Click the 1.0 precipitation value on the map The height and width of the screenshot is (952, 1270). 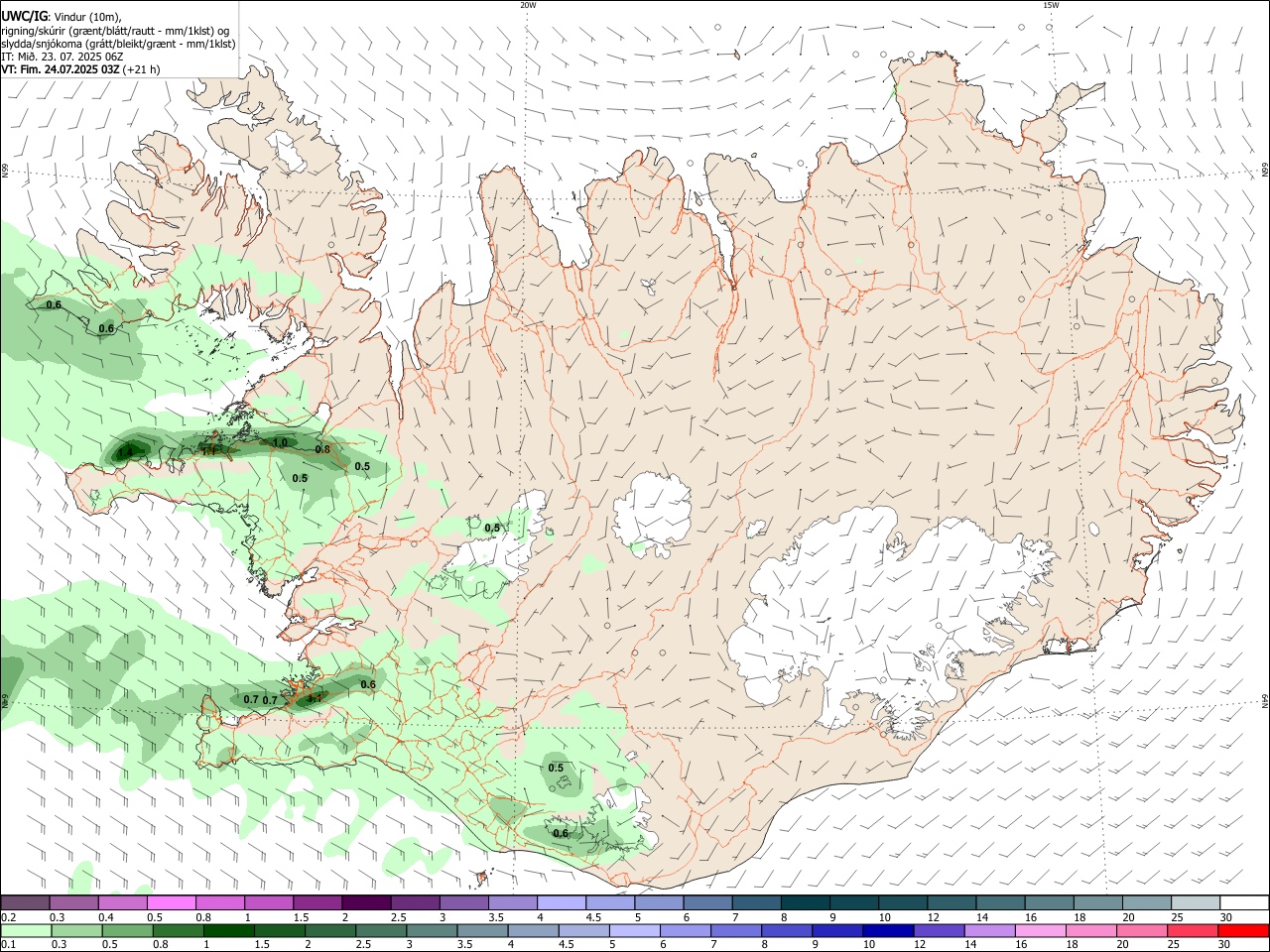click(x=280, y=442)
